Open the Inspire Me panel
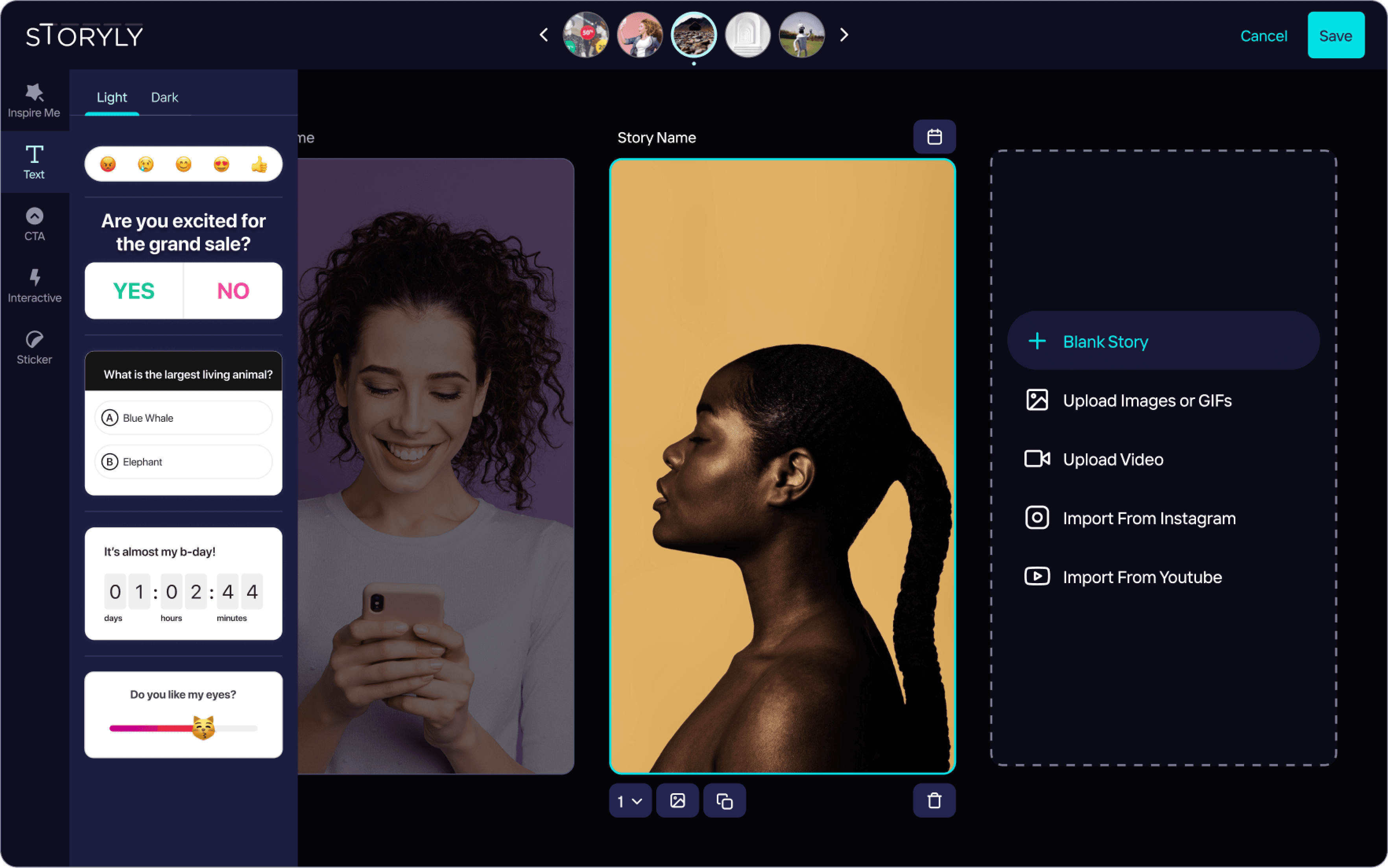 [34, 100]
